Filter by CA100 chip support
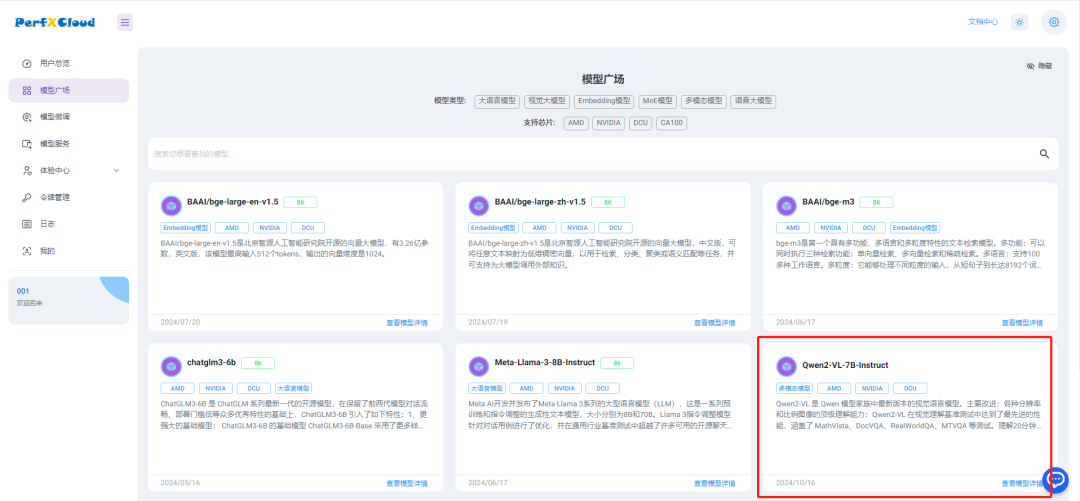Screen dimensions: 1080x501 coord(672,123)
